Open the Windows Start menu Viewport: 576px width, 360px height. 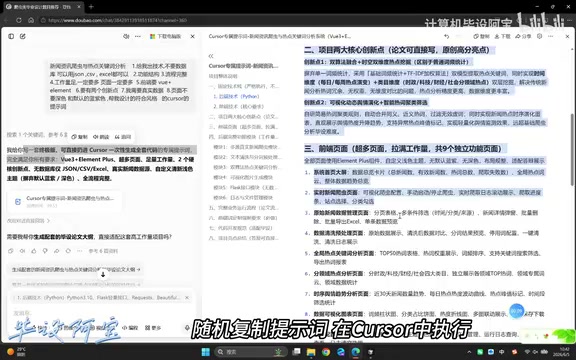205,352
